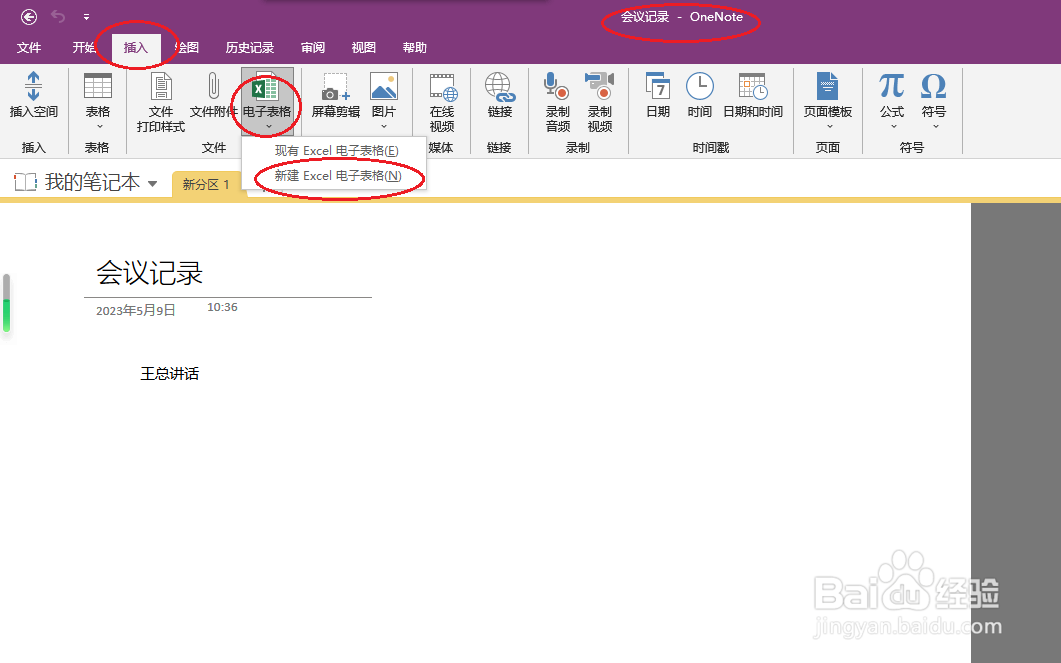1061x663 pixels.
Task: Expand the 页面模板 dropdown arrow
Action: [x=830, y=127]
